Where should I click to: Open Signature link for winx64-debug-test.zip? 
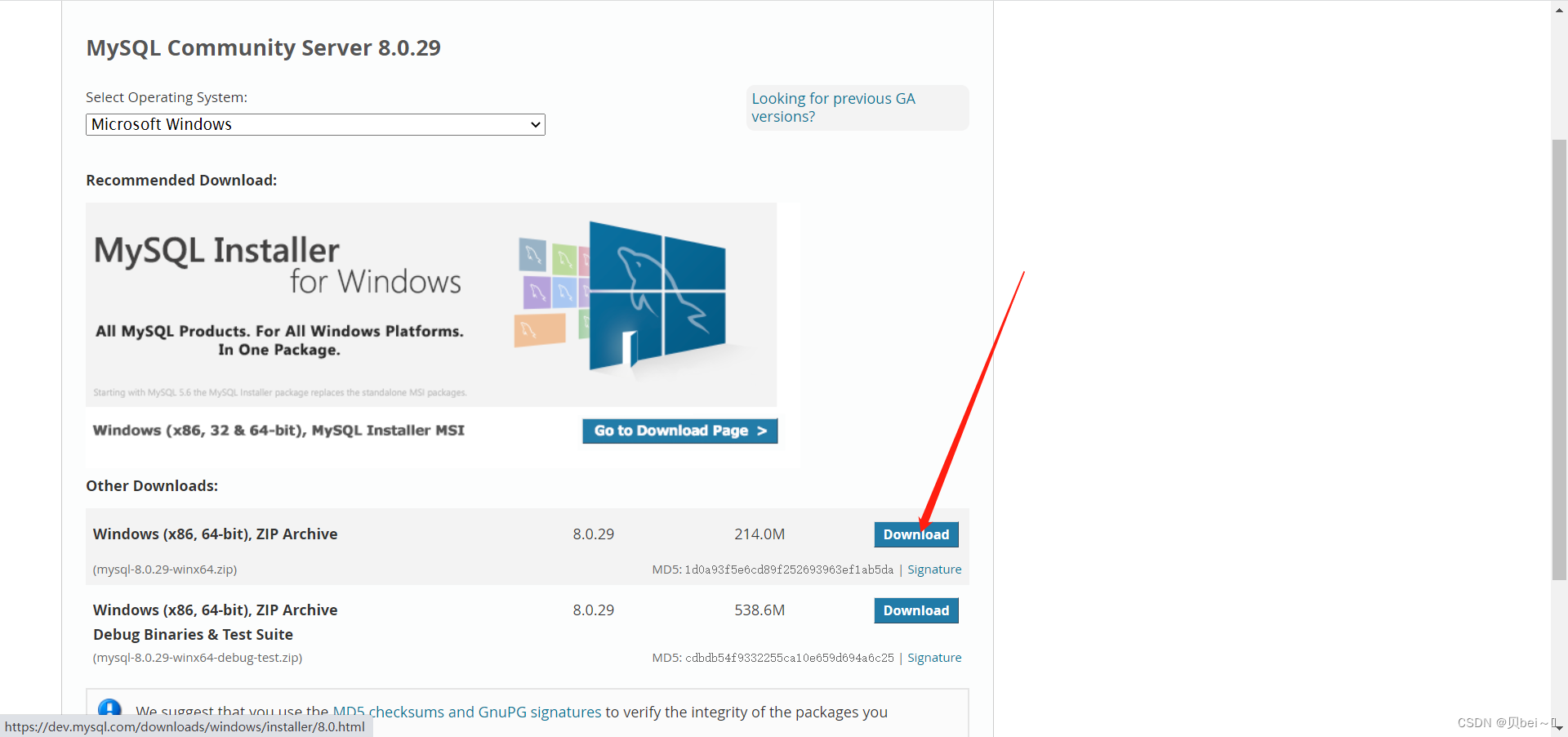tap(934, 658)
